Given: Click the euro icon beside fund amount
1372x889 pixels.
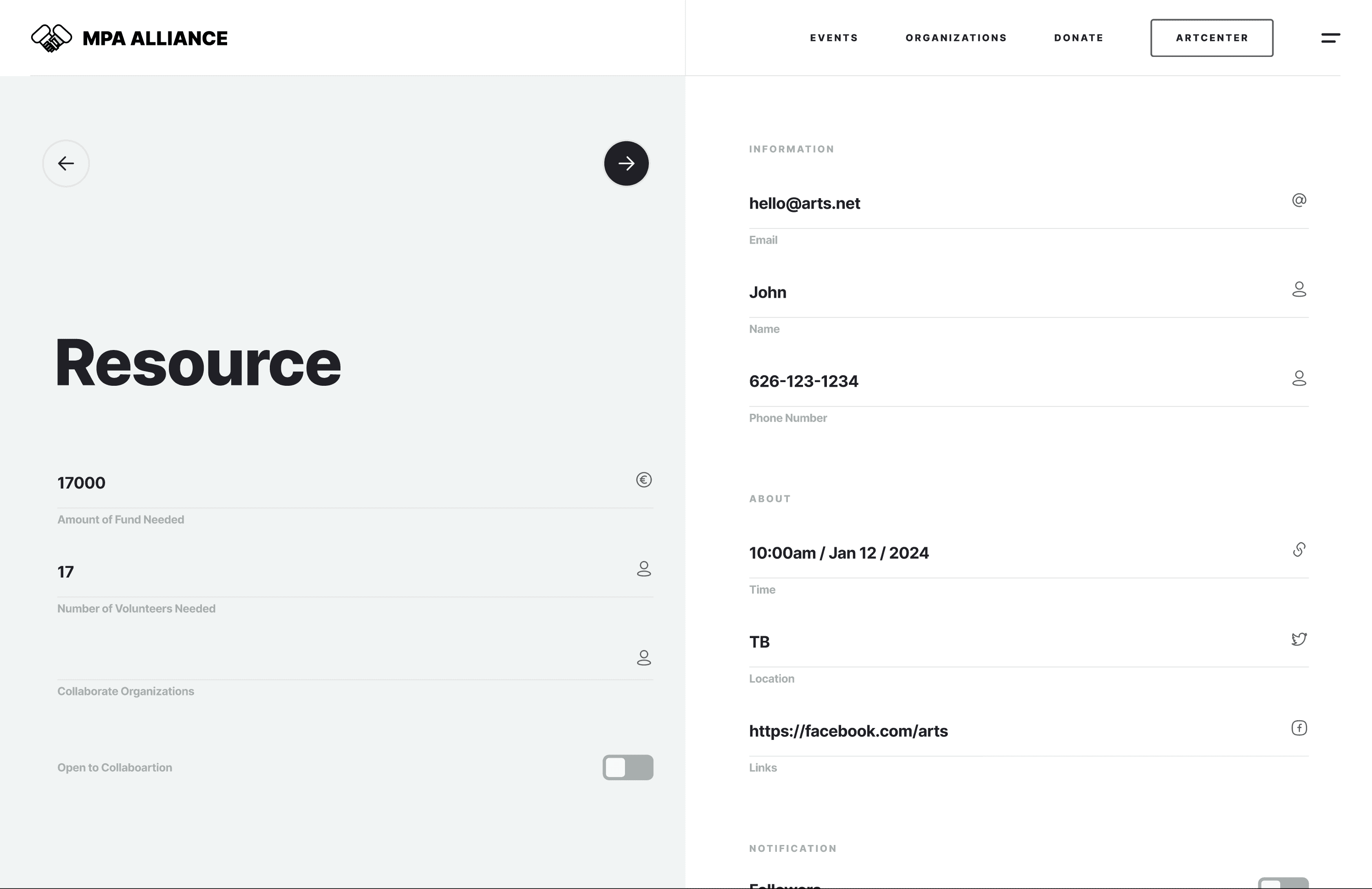Looking at the screenshot, I should (x=643, y=480).
